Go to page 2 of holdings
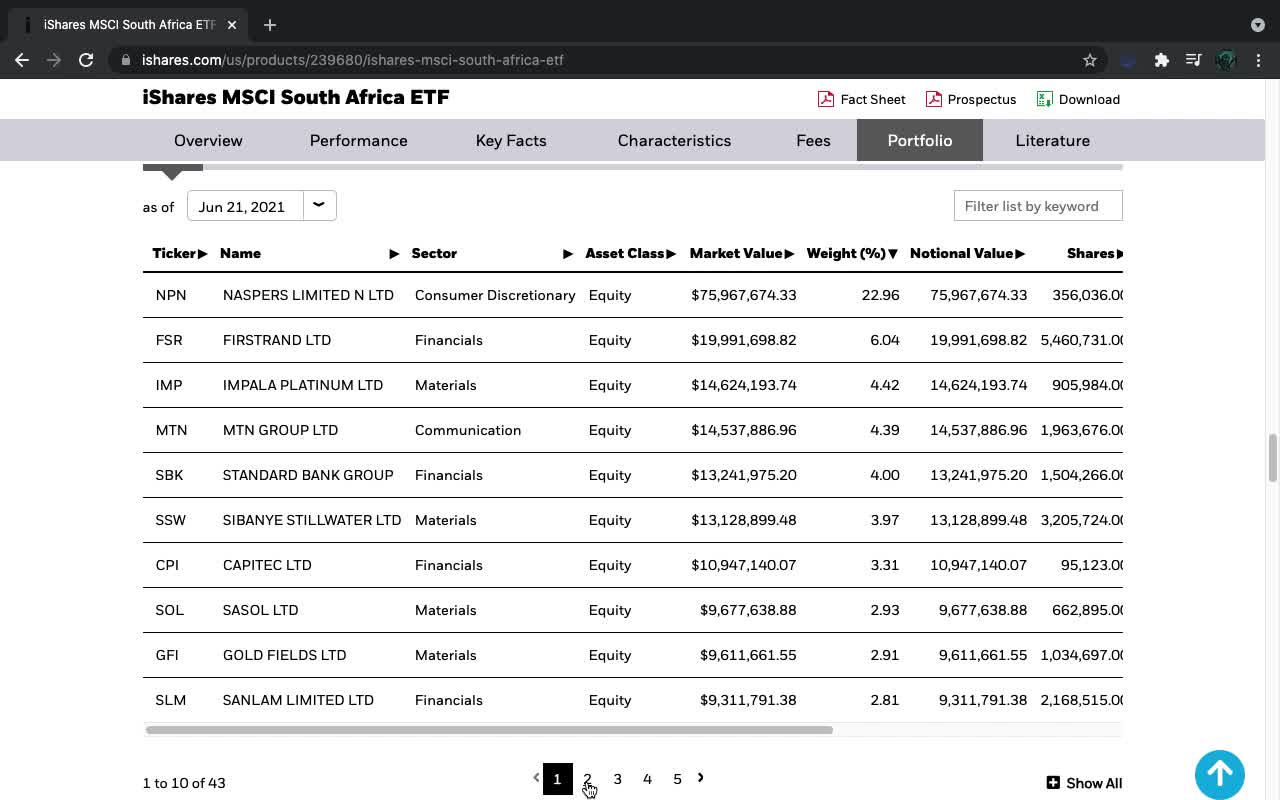This screenshot has width=1280, height=800. tap(587, 779)
